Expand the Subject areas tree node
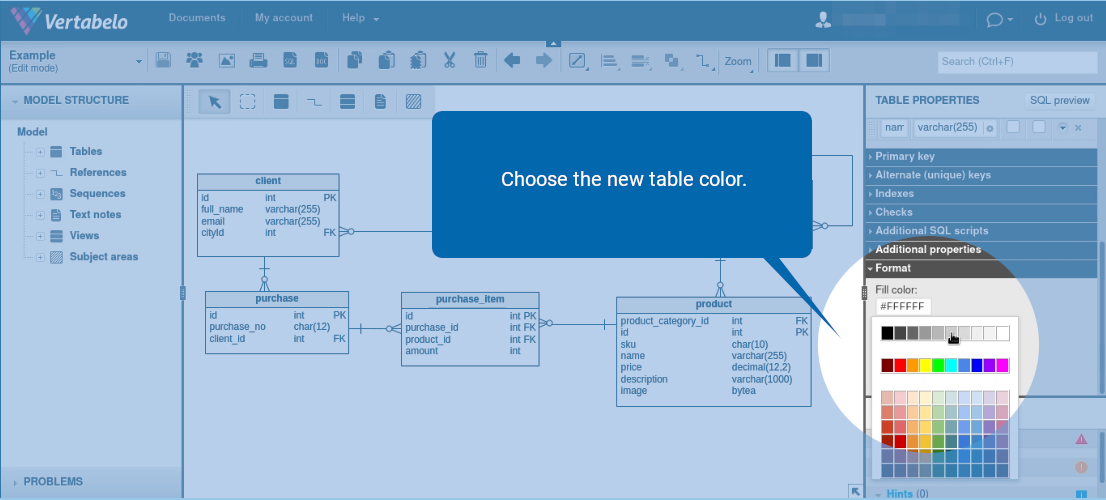 (40, 257)
